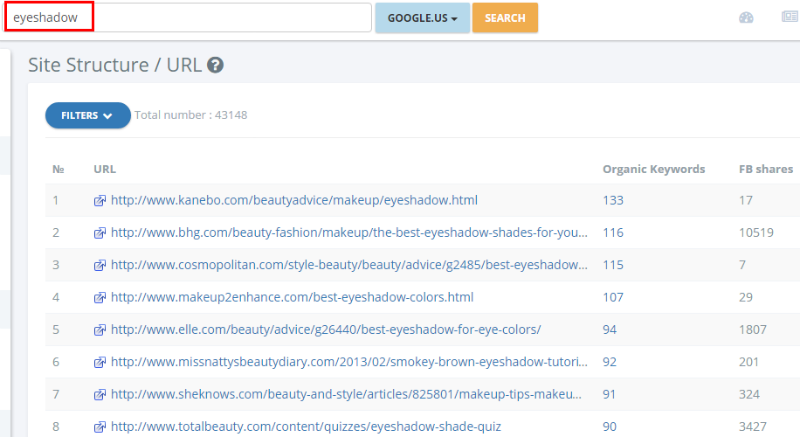Select the organic keywords value 116
Screen dimensions: 800x437
(x=613, y=233)
